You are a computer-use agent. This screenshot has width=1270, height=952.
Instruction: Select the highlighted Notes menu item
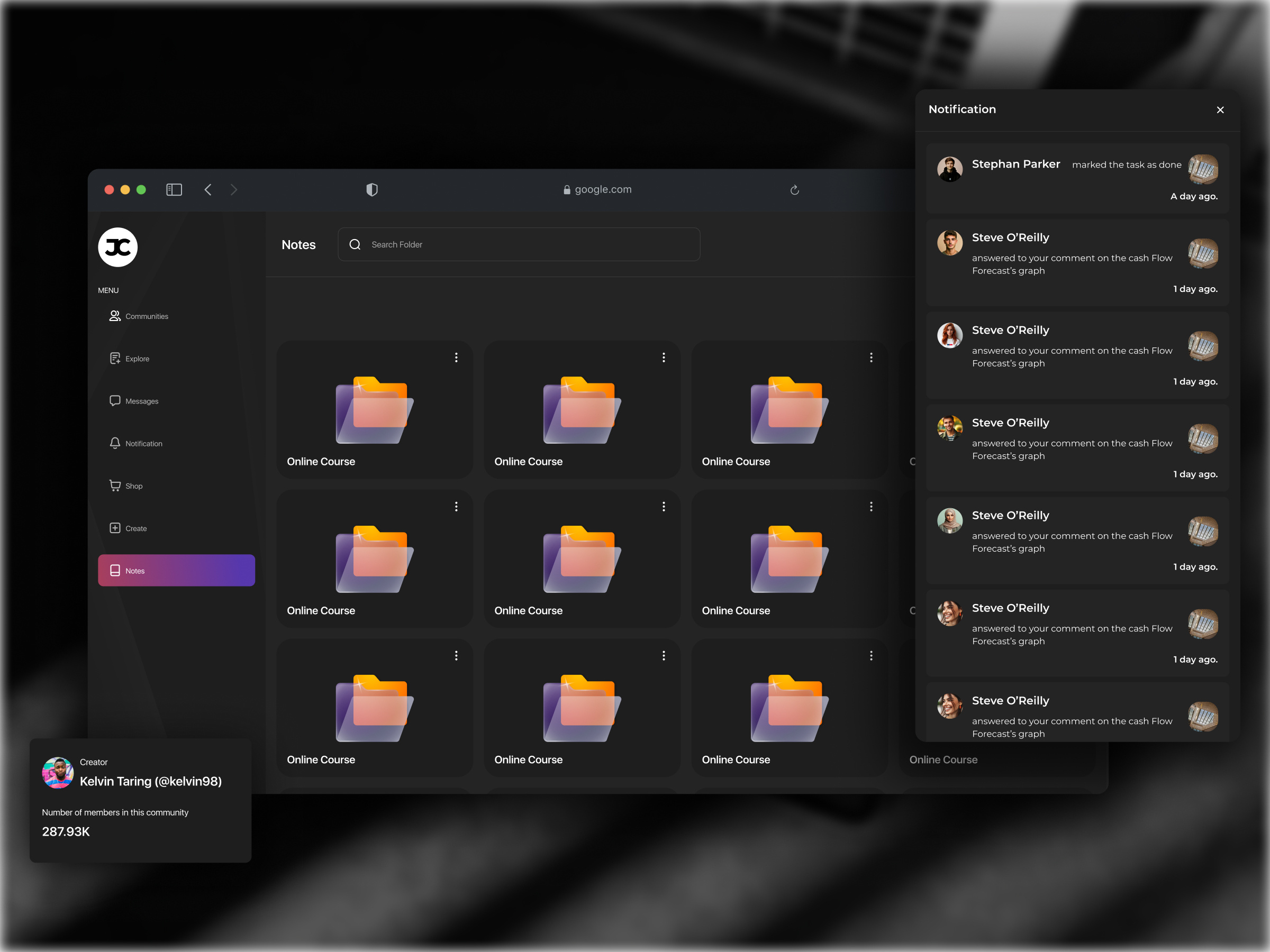[x=176, y=570]
